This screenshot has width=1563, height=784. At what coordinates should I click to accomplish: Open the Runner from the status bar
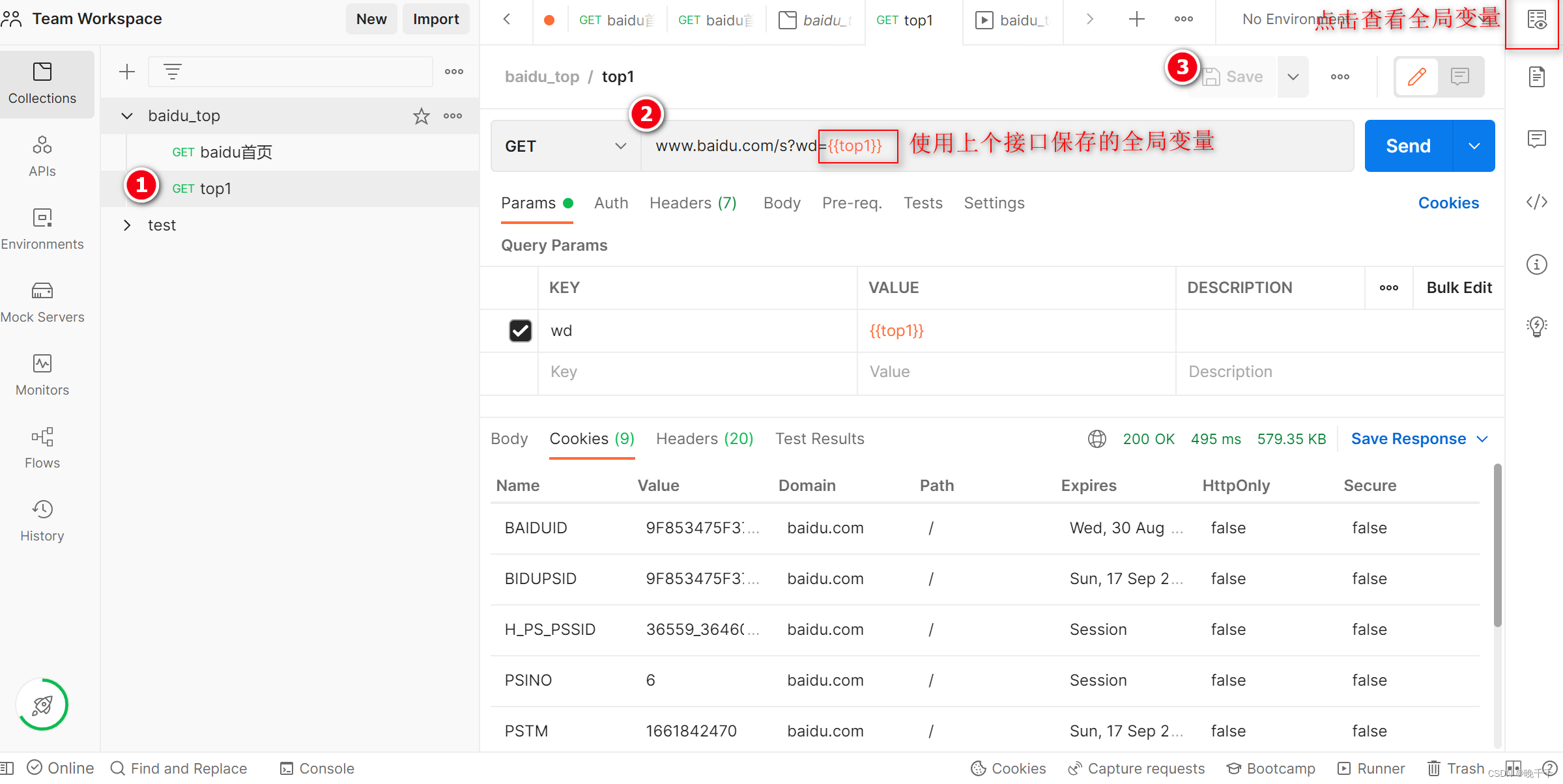point(1371,768)
